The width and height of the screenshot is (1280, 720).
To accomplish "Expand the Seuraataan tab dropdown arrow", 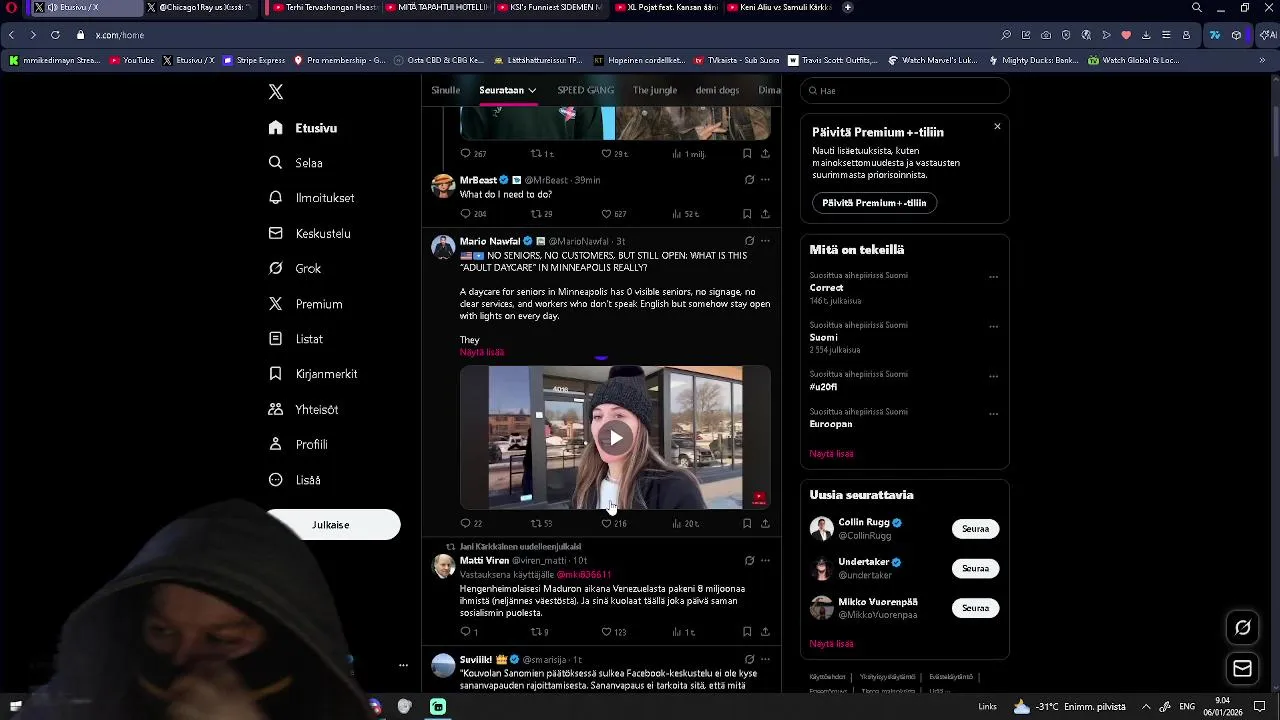I will 532,91.
